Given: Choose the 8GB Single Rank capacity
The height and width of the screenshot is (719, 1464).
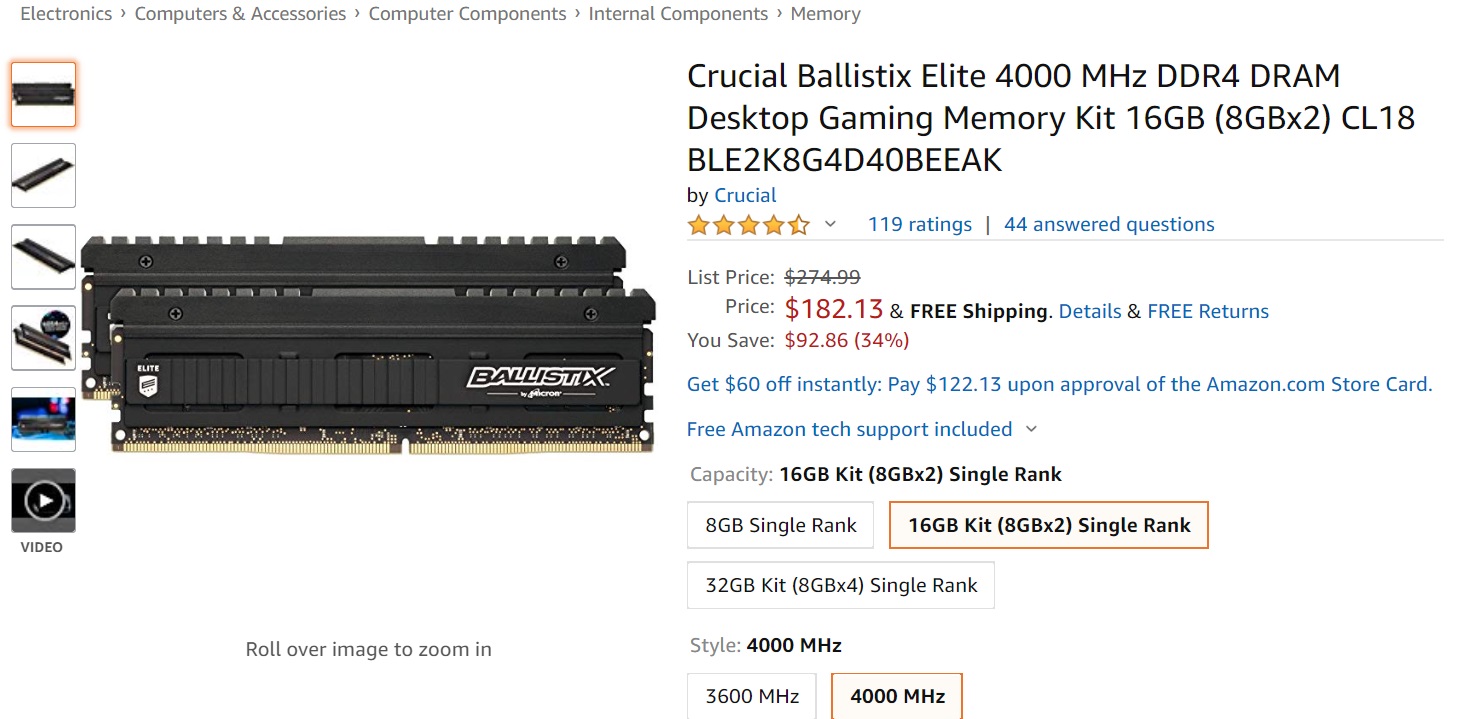Looking at the screenshot, I should click(781, 525).
